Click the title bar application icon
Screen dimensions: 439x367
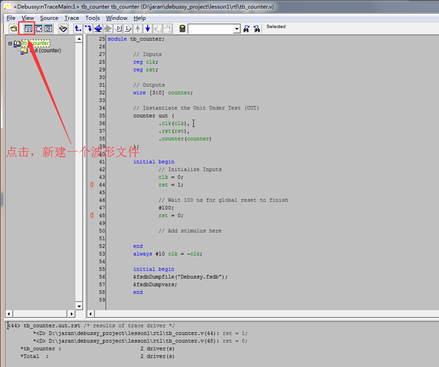click(7, 7)
